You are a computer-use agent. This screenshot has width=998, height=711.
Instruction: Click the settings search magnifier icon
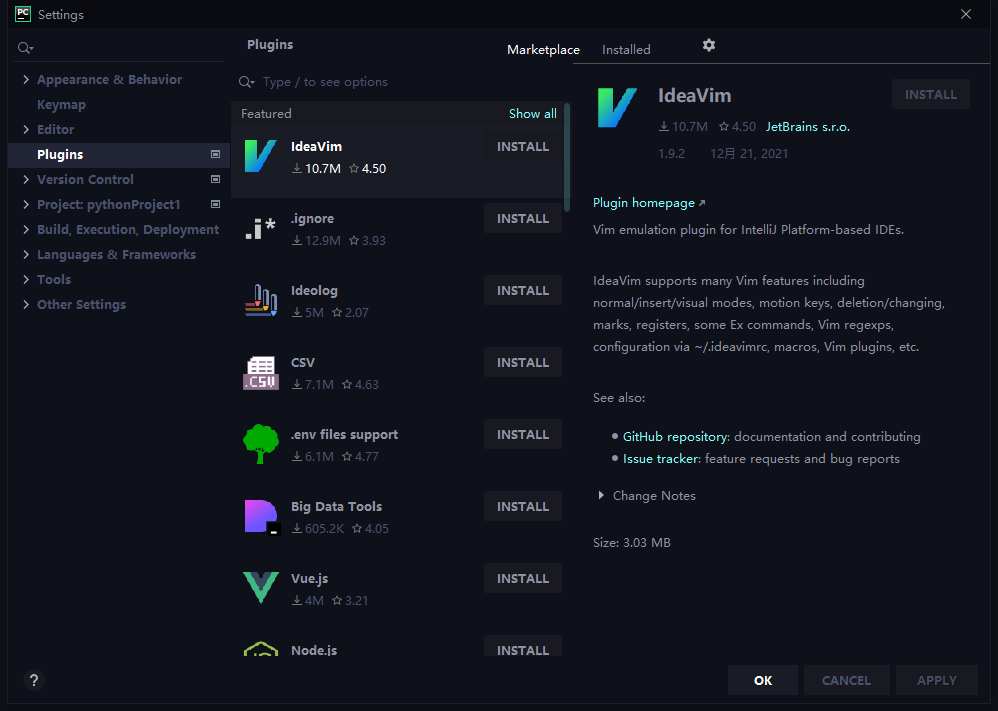[25, 48]
